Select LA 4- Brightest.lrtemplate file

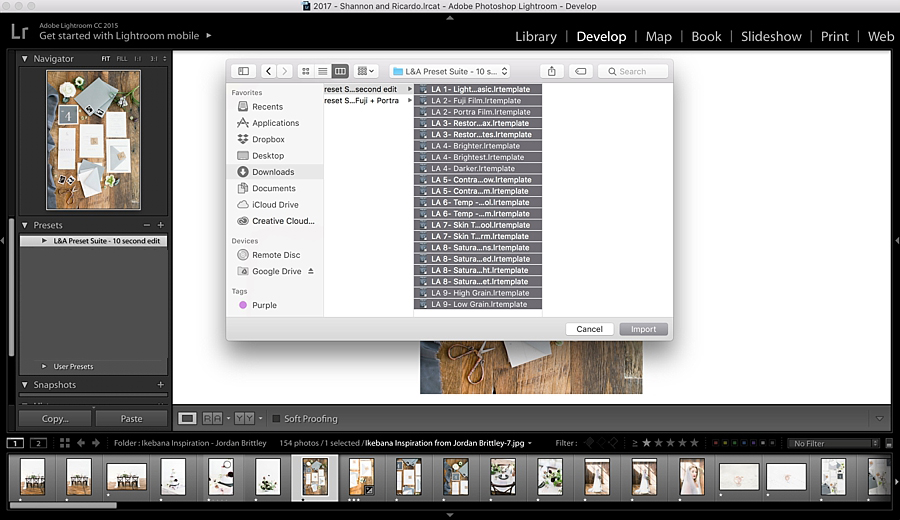478,157
